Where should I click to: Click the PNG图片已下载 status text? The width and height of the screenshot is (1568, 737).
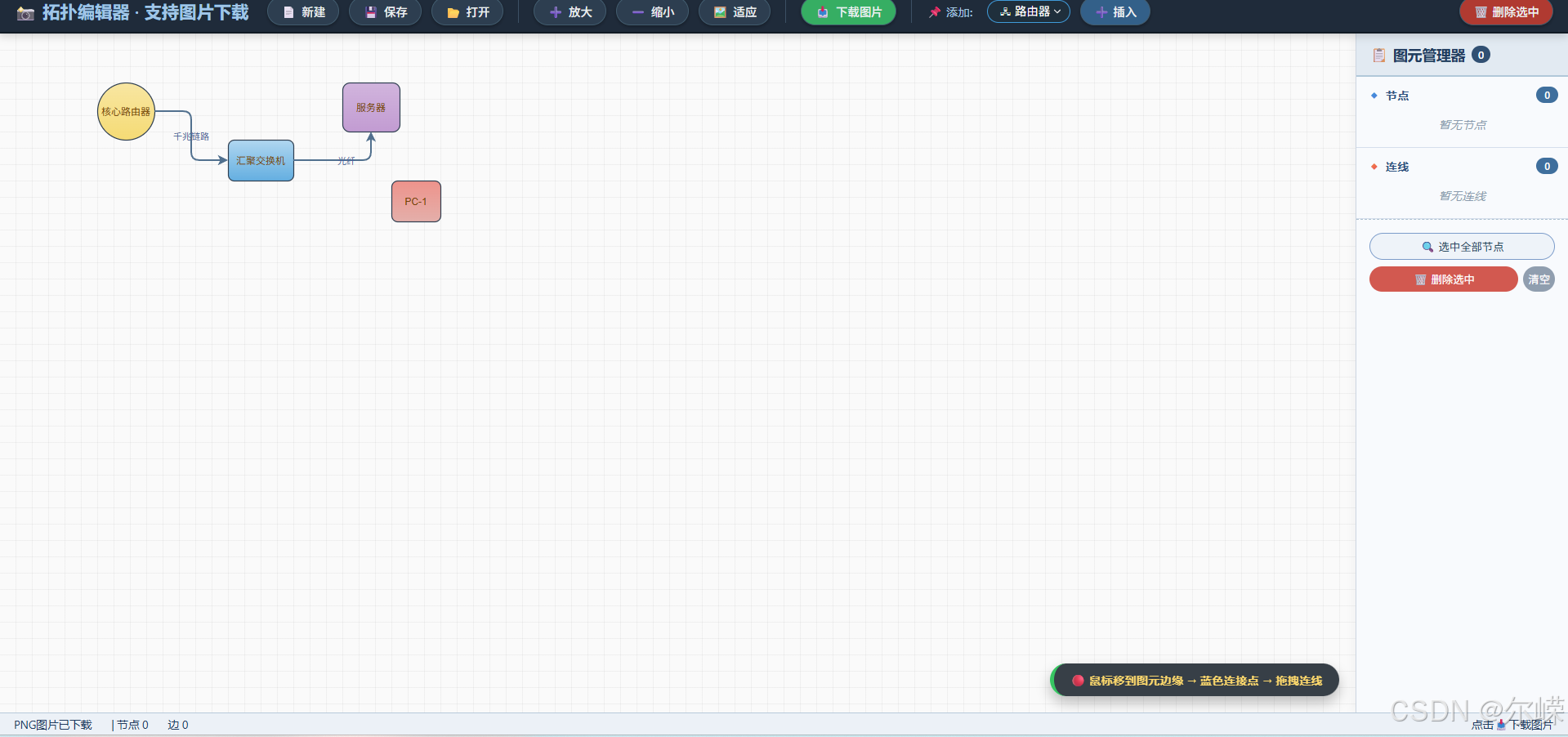coord(53,725)
